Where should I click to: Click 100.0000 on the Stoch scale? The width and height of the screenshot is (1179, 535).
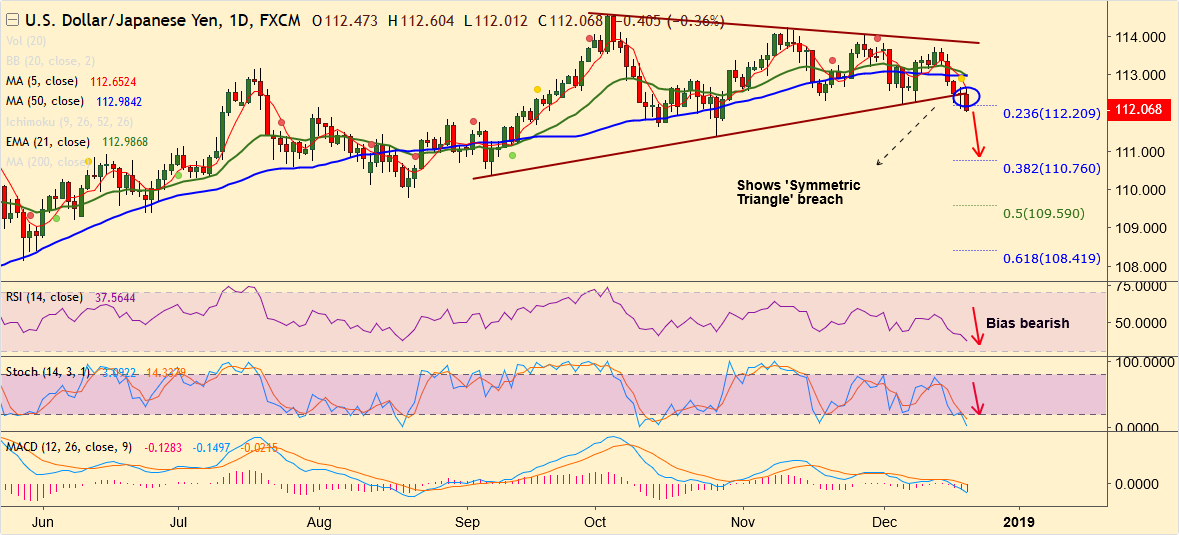point(1143,362)
